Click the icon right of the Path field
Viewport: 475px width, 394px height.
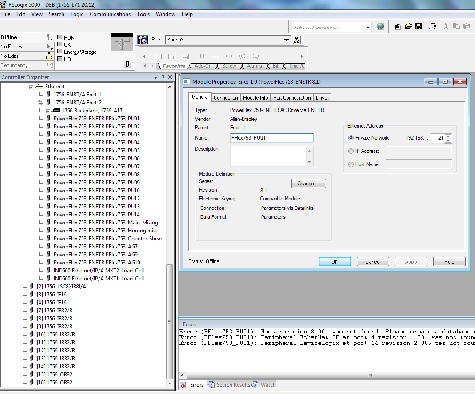297,40
